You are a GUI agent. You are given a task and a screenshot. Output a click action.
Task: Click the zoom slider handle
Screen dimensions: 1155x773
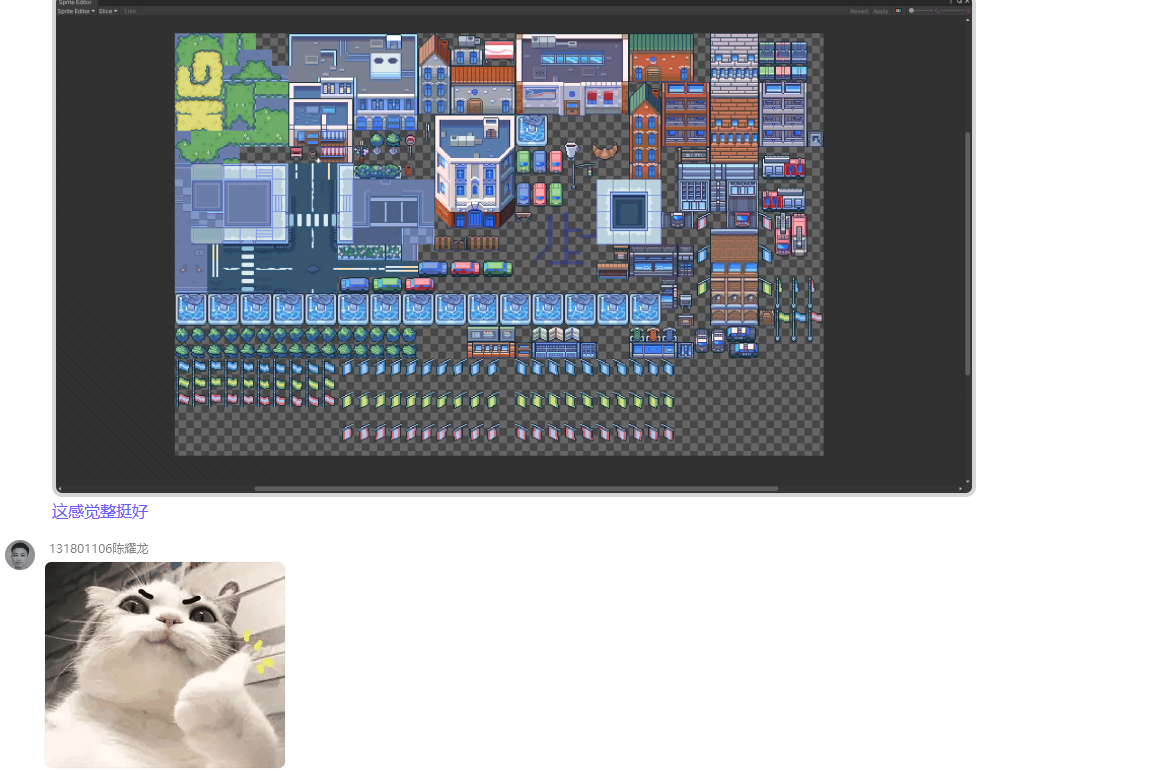[x=911, y=11]
